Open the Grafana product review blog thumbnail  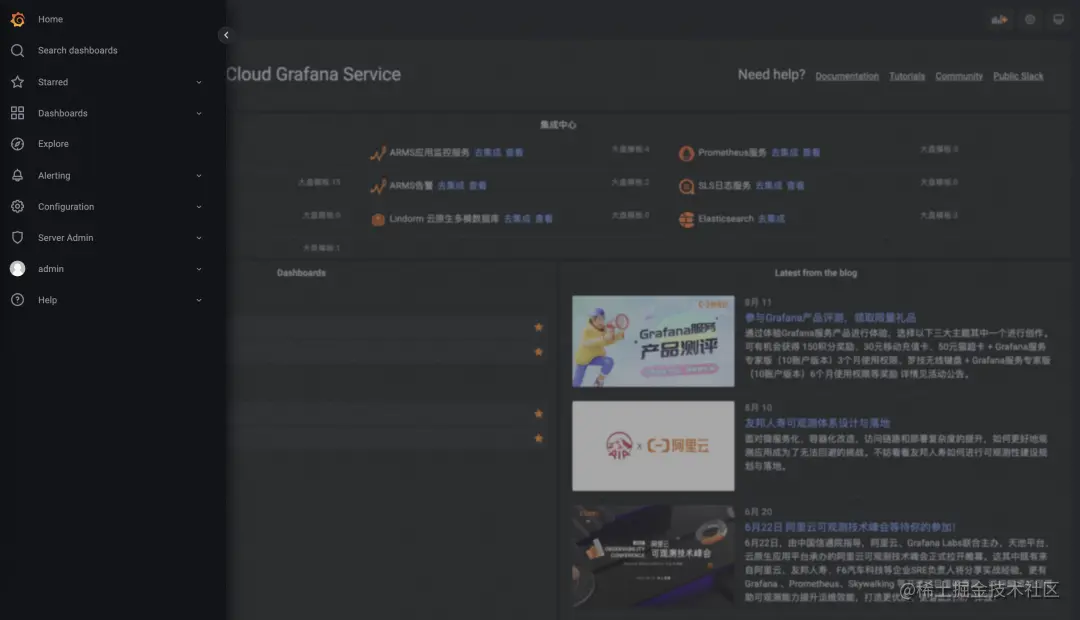coord(653,341)
